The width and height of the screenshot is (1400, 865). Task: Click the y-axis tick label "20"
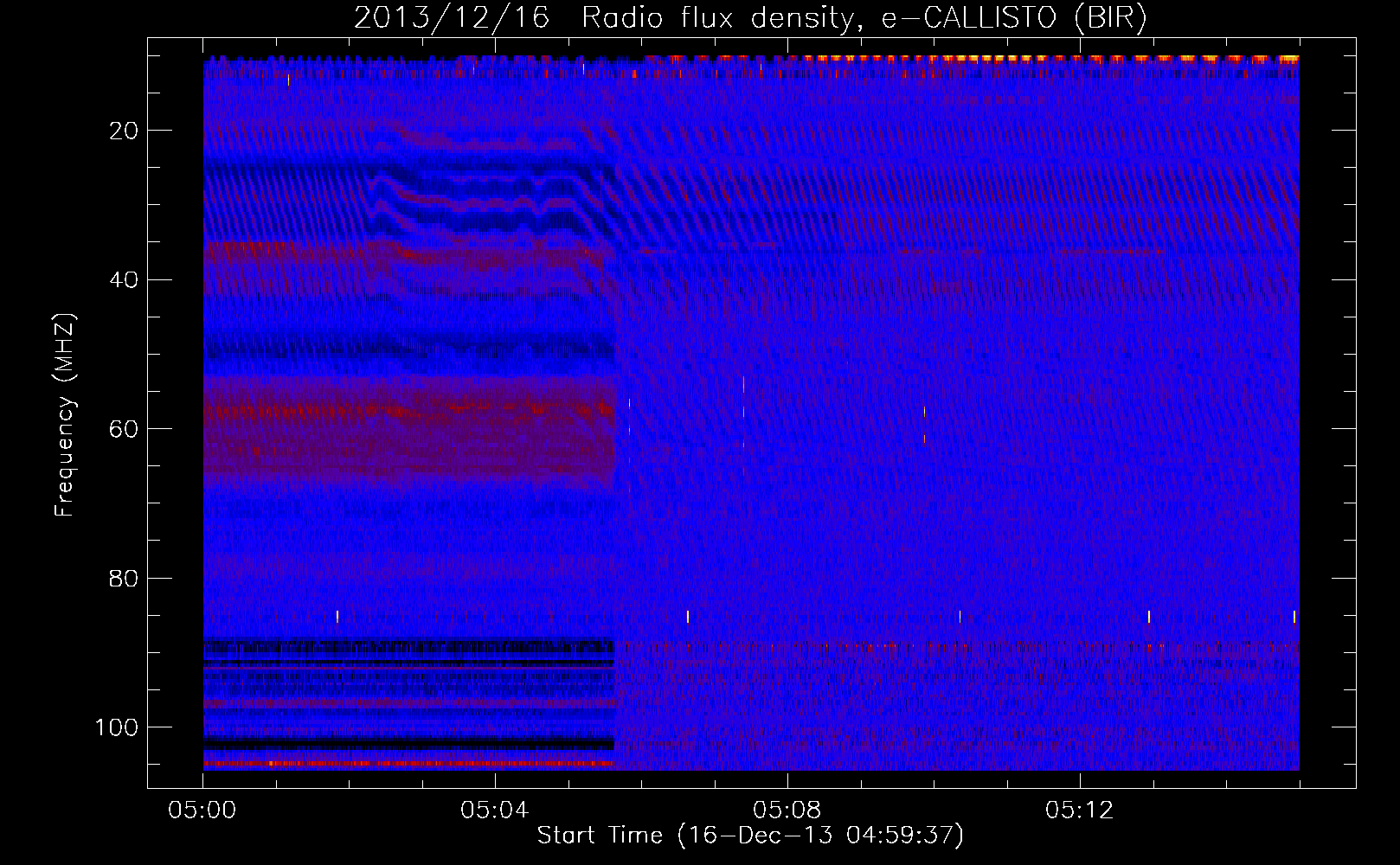pos(125,131)
